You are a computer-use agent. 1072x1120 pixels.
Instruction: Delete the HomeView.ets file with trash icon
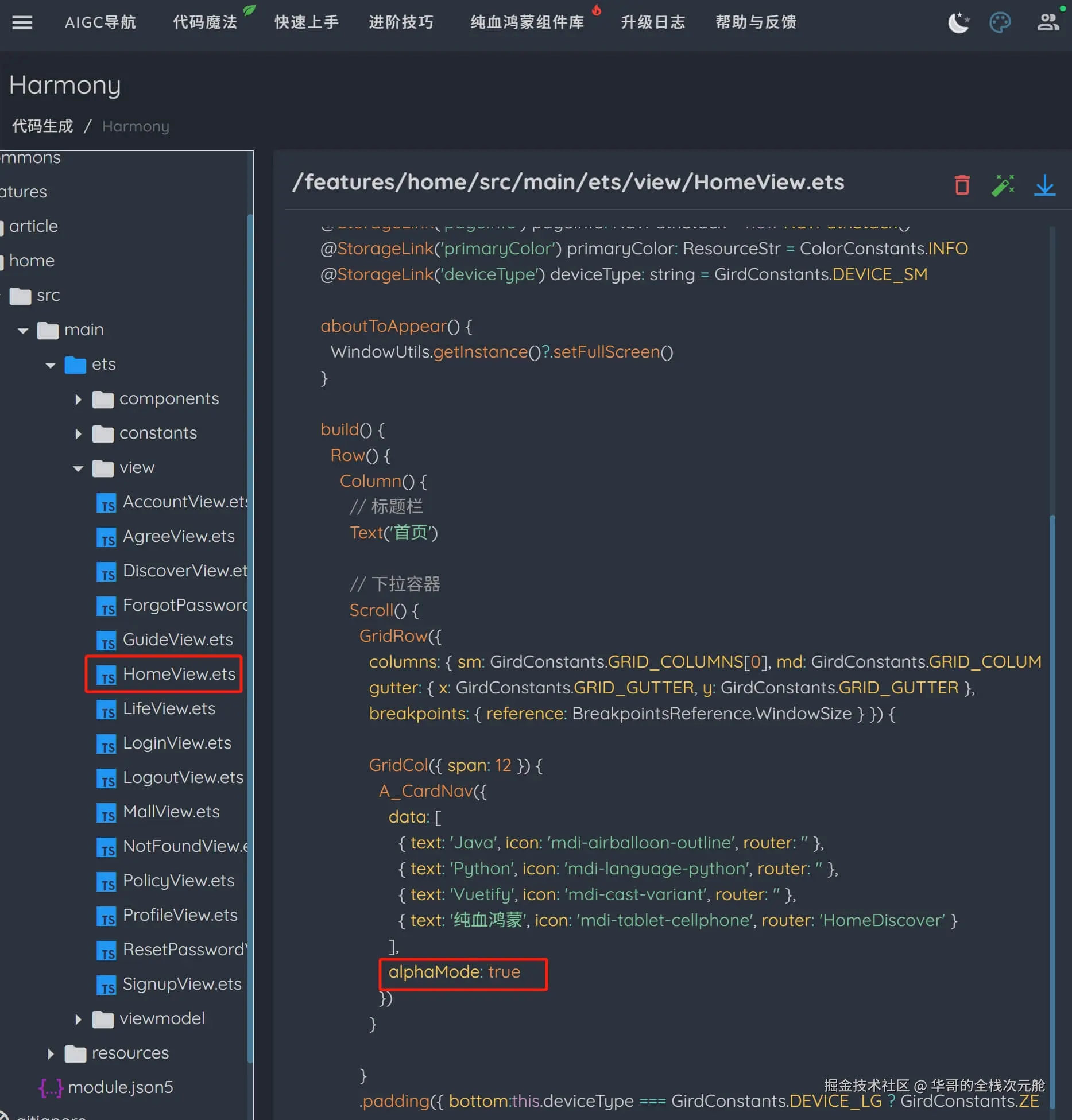click(962, 185)
